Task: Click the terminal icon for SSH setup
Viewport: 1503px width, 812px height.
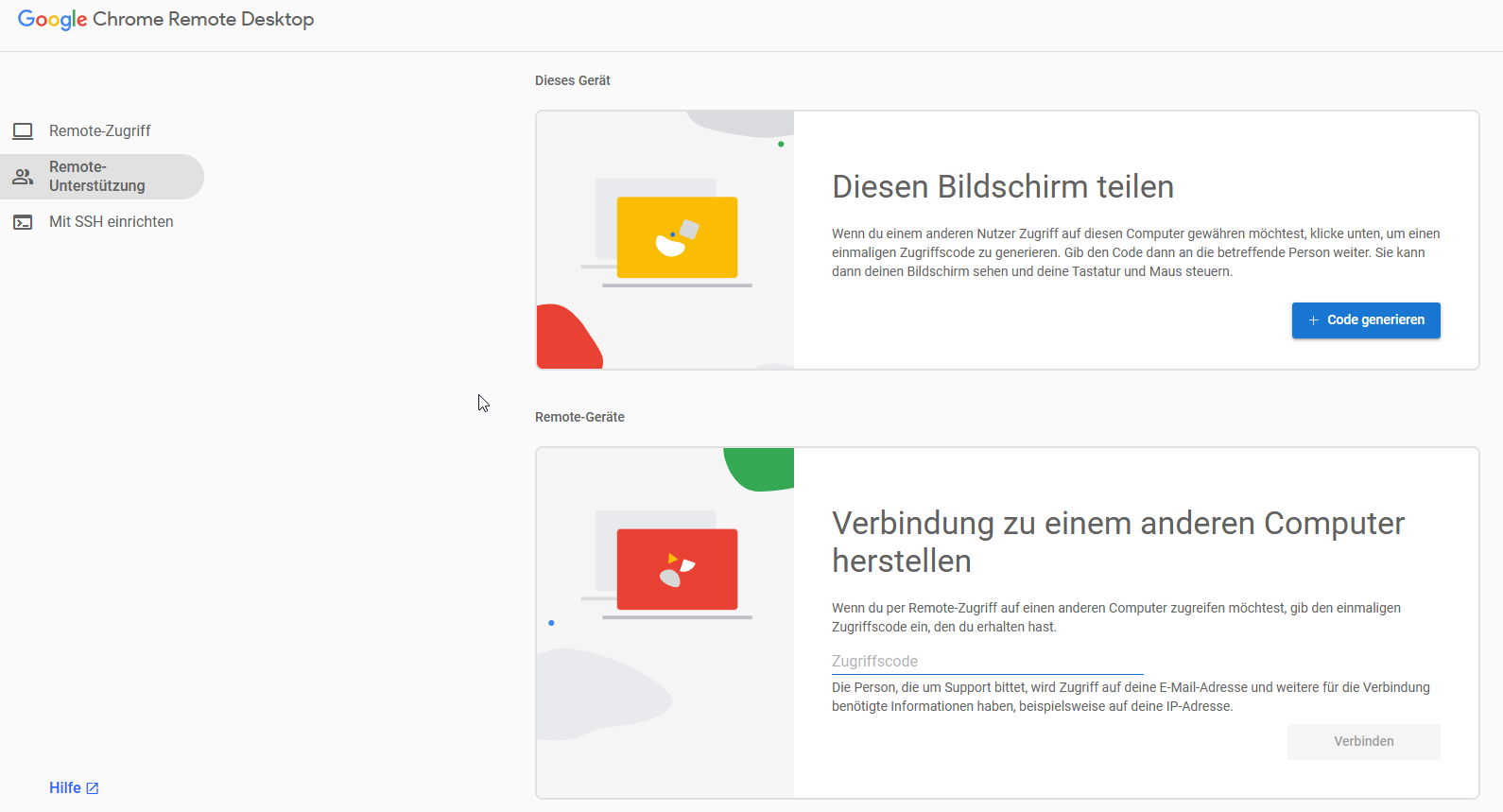Action: [23, 222]
